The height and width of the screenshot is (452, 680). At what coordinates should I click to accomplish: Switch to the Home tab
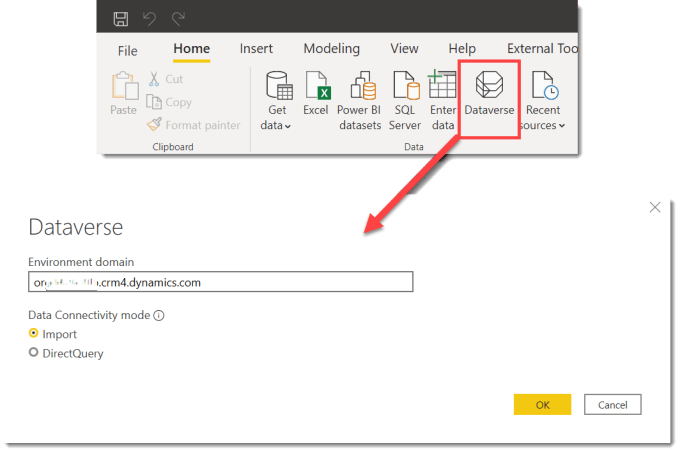pyautogui.click(x=192, y=49)
